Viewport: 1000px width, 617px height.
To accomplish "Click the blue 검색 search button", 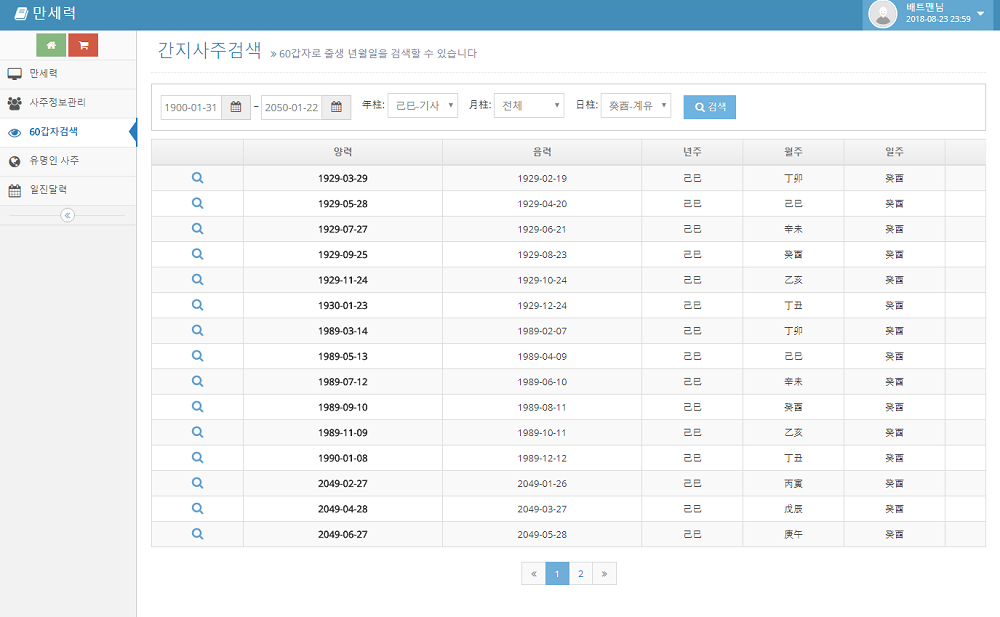I will (710, 107).
